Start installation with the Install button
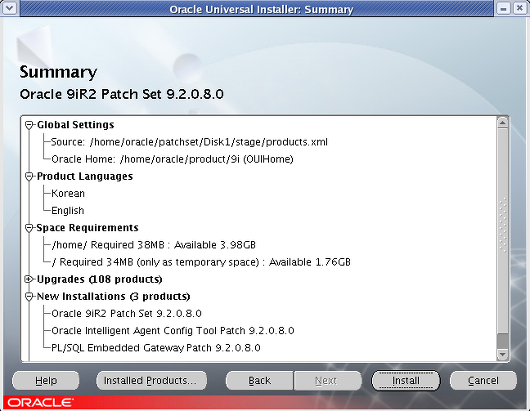The width and height of the screenshot is (530, 411). click(406, 381)
